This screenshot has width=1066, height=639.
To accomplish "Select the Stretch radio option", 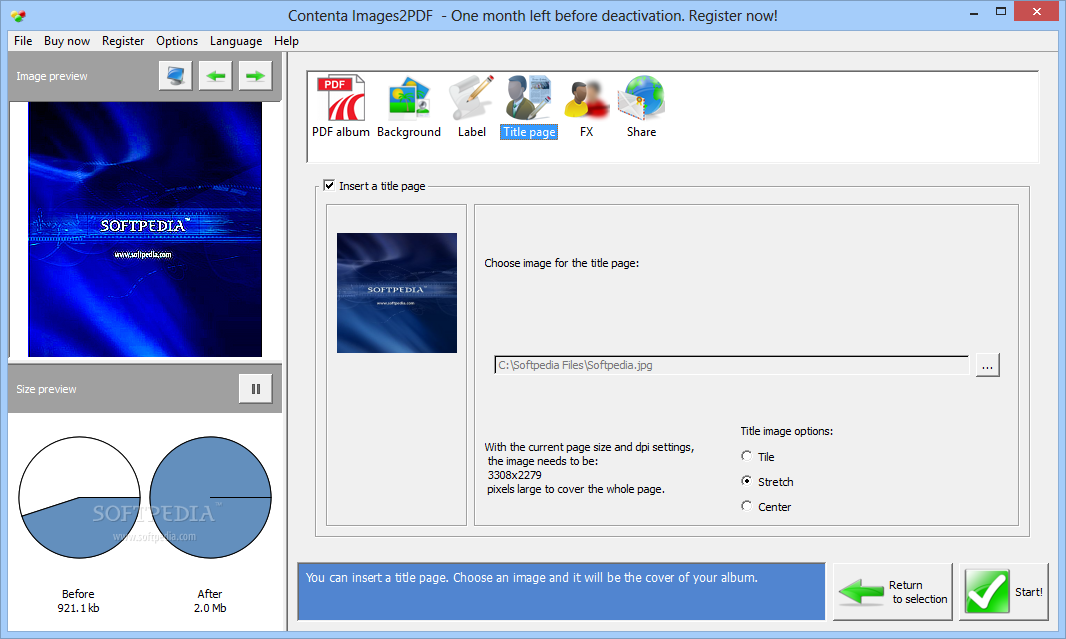I will [x=746, y=481].
